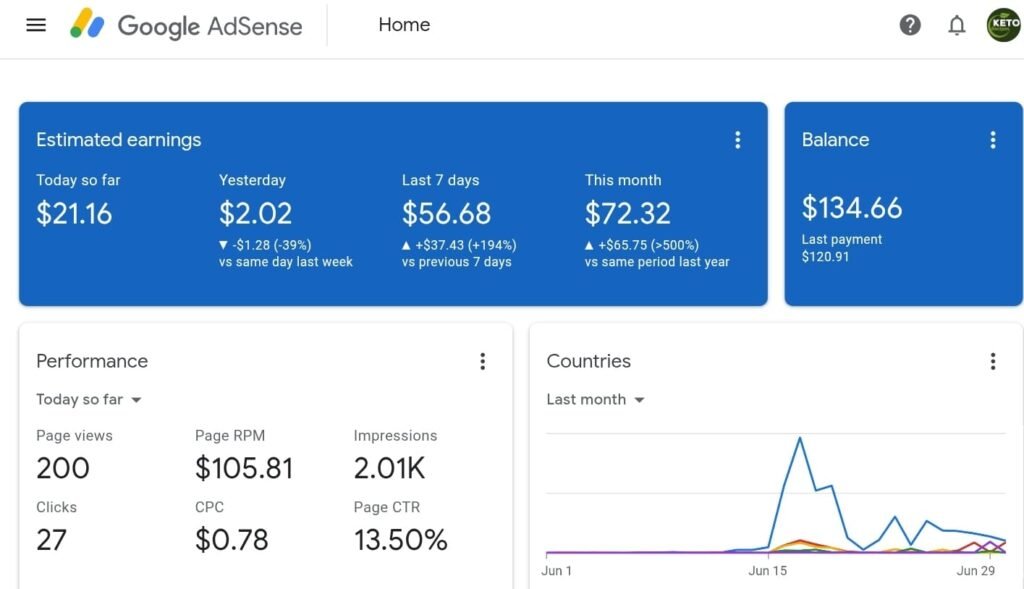Click the Last payment $120.91 text

point(842,248)
